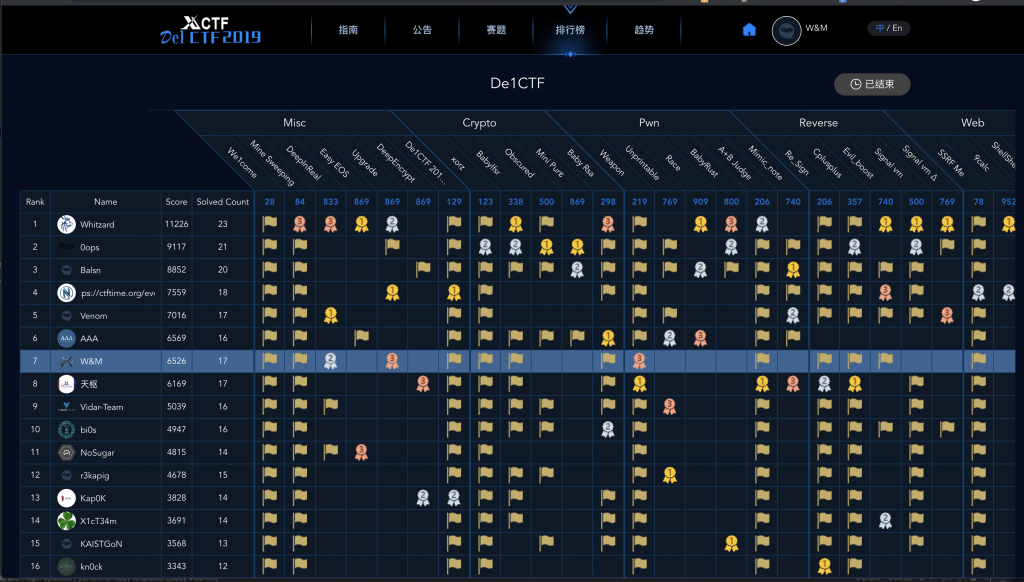Click Venom's bronze medal icon
This screenshot has height=582, width=1024.
click(x=946, y=315)
